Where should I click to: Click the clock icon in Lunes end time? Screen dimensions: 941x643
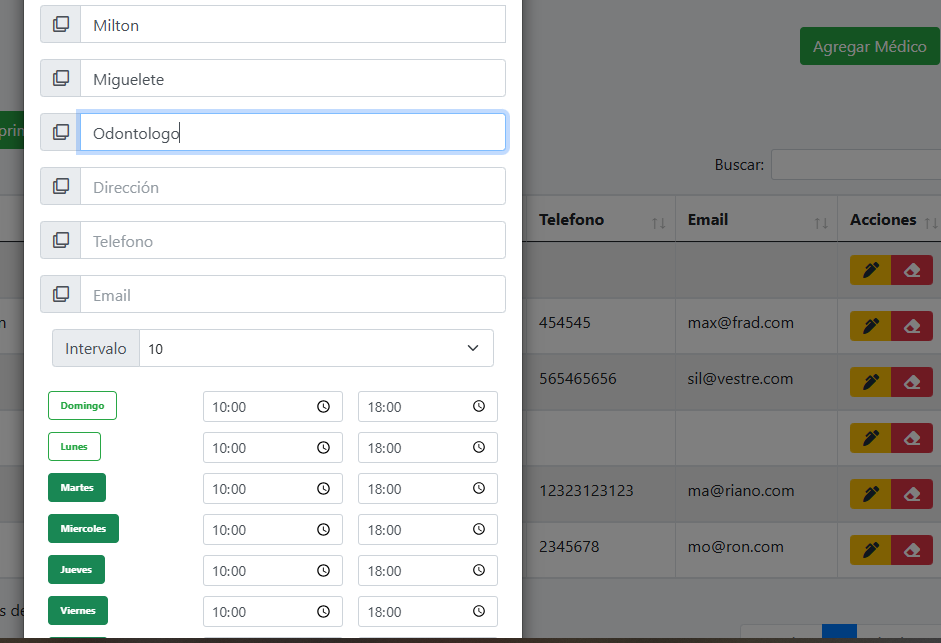[479, 448]
